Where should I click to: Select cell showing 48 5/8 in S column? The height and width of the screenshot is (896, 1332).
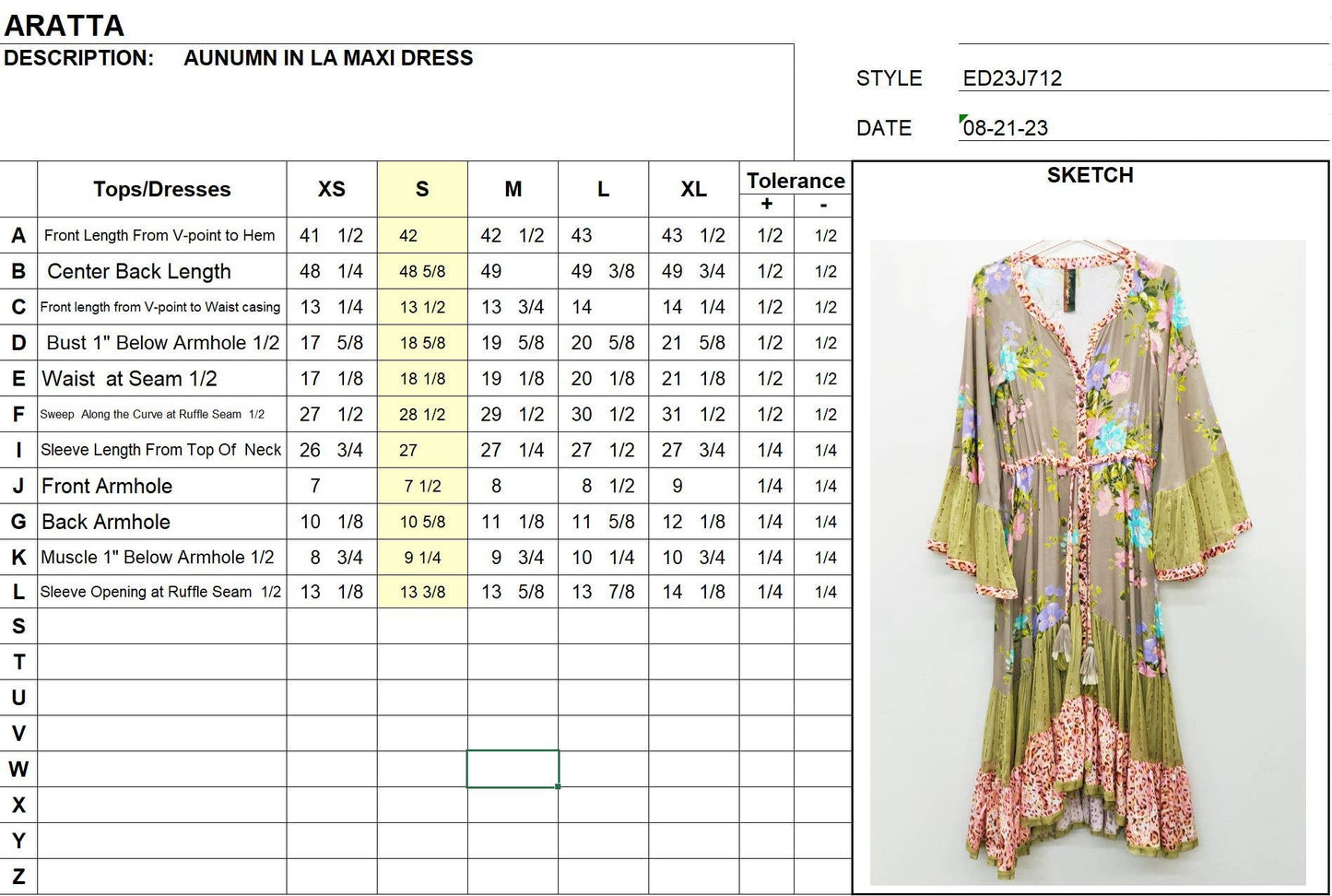(x=421, y=271)
